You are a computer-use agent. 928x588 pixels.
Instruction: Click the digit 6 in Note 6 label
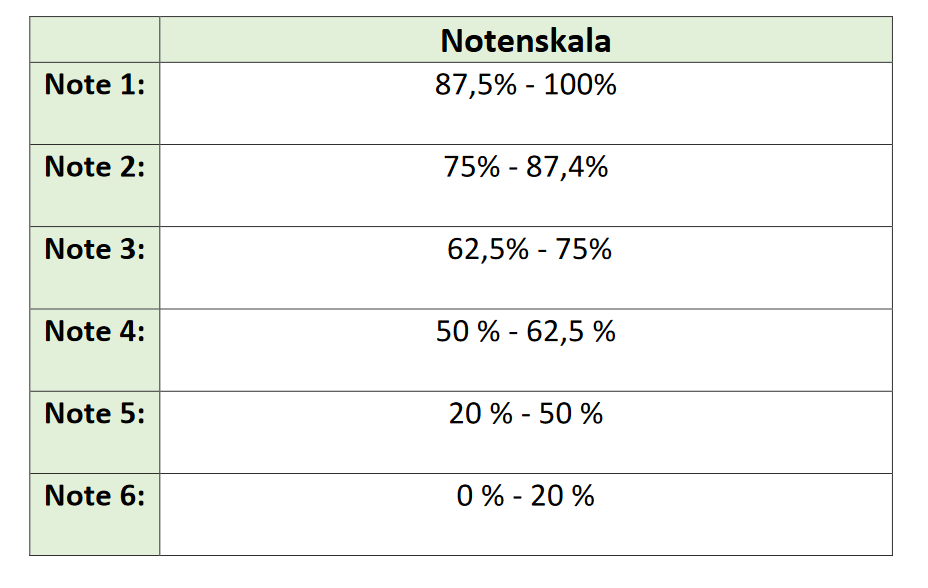(x=128, y=496)
